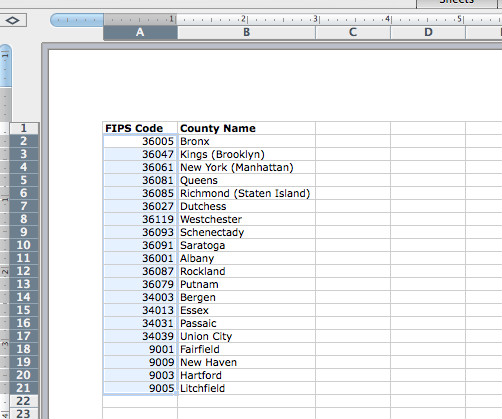Viewport: 502px width, 419px height.
Task: Click the County Name header cell
Action: [x=246, y=128]
